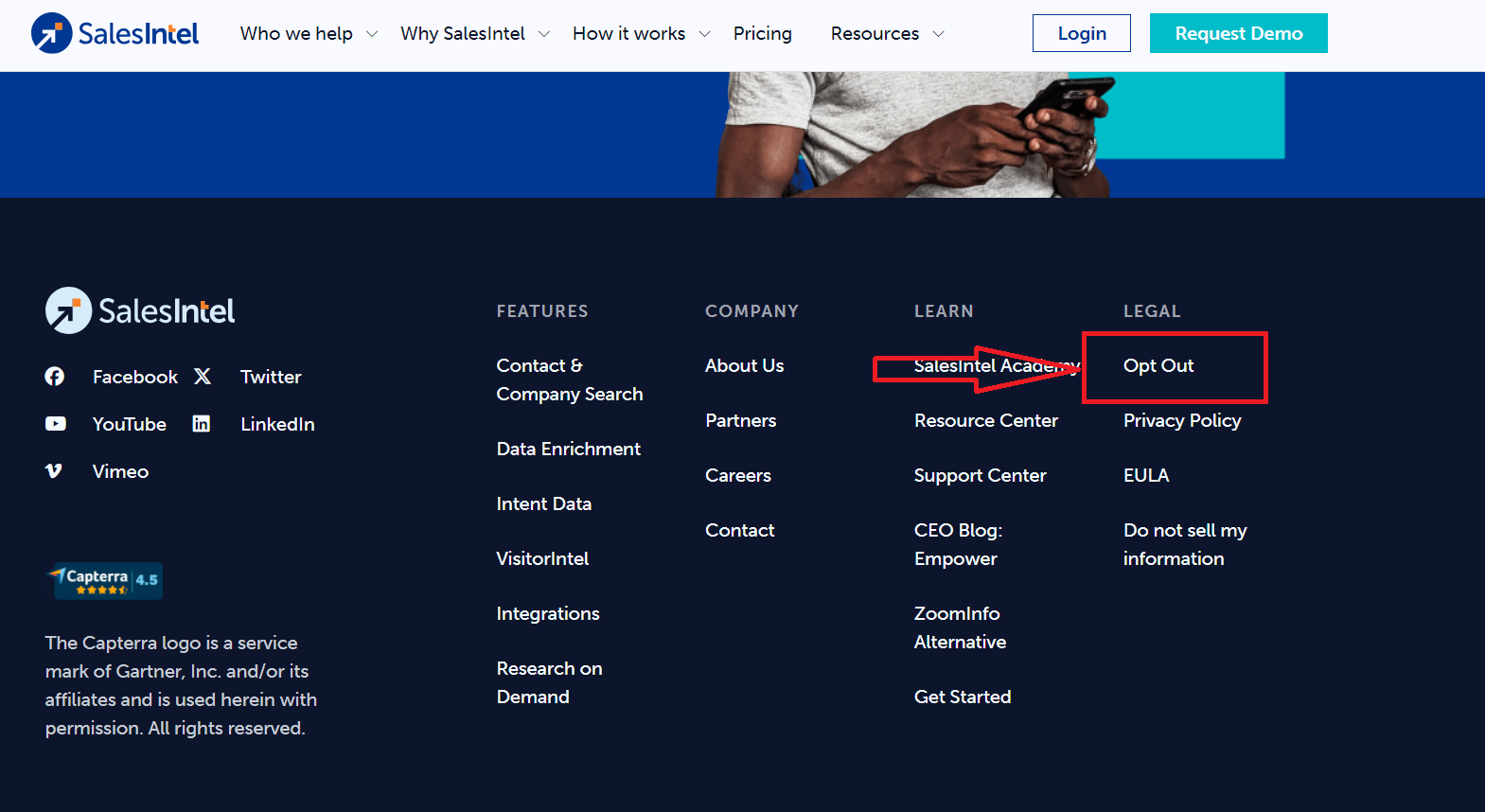
Task: Click the COMPANY column heading
Action: 751,311
